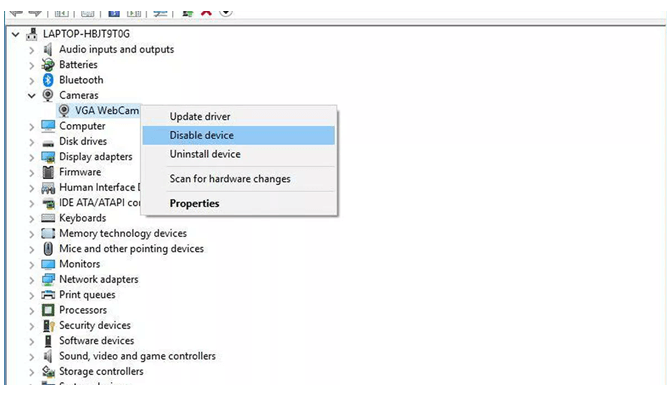667x405 pixels.
Task: Collapse the Cameras category
Action: pos(31,96)
